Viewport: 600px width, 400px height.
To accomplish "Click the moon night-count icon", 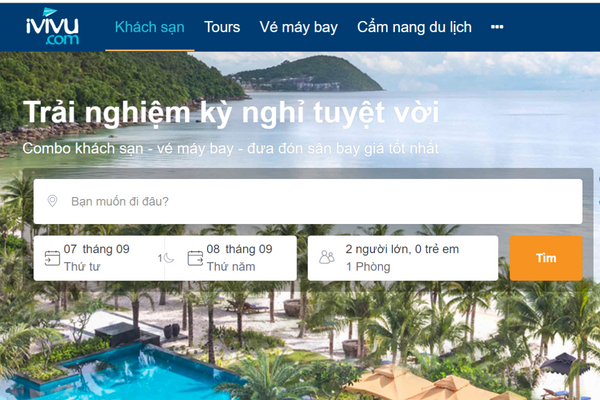I will (x=168, y=258).
